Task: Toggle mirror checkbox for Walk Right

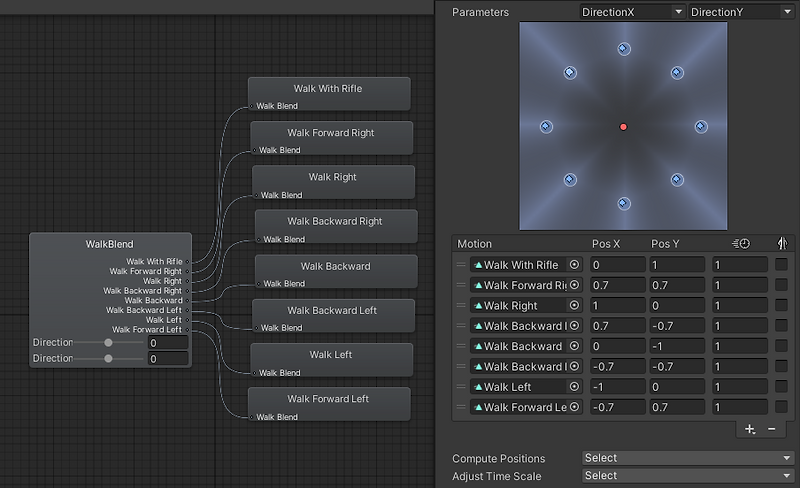Action: pyautogui.click(x=781, y=305)
